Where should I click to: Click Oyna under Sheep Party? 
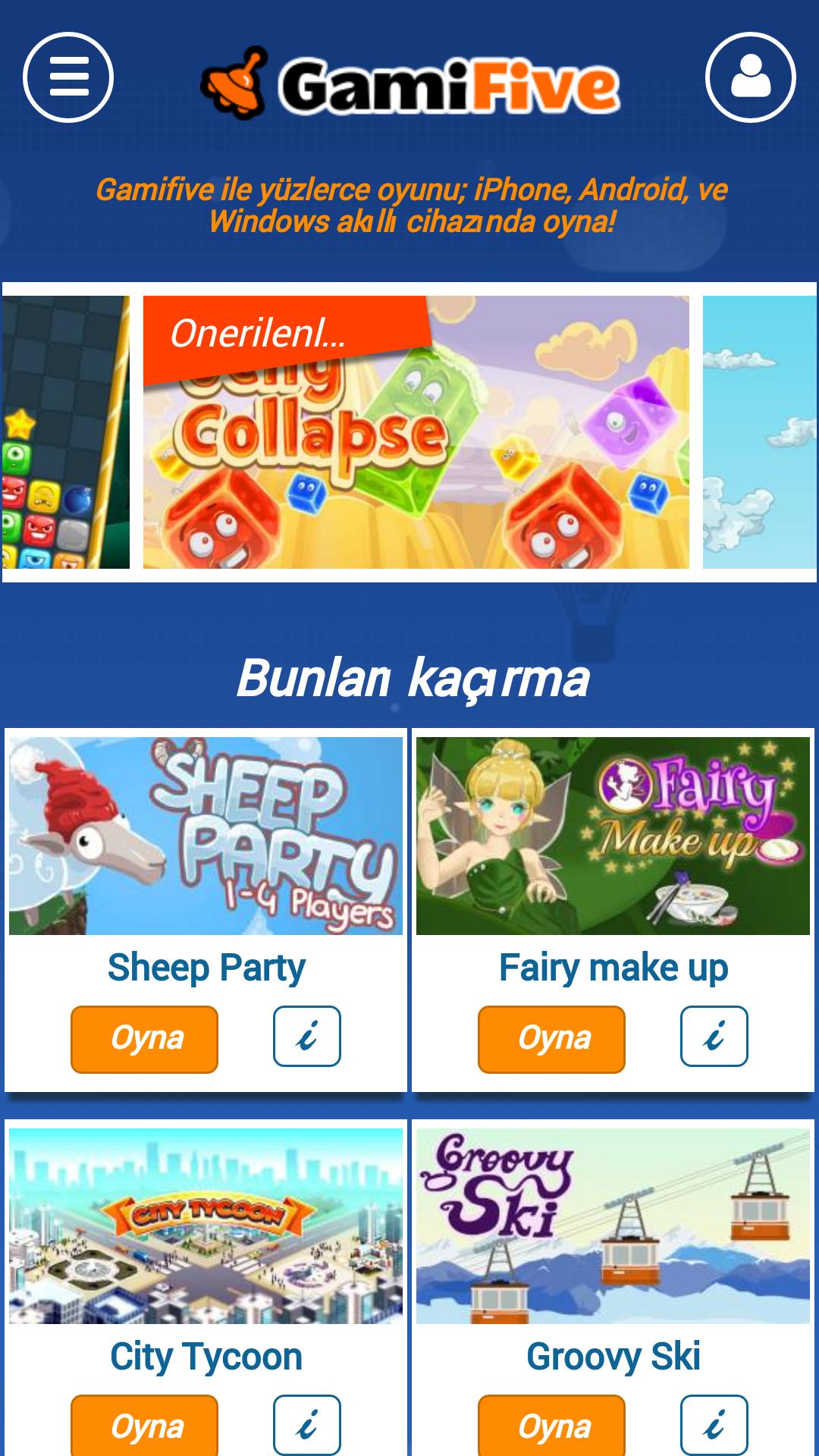point(144,1039)
